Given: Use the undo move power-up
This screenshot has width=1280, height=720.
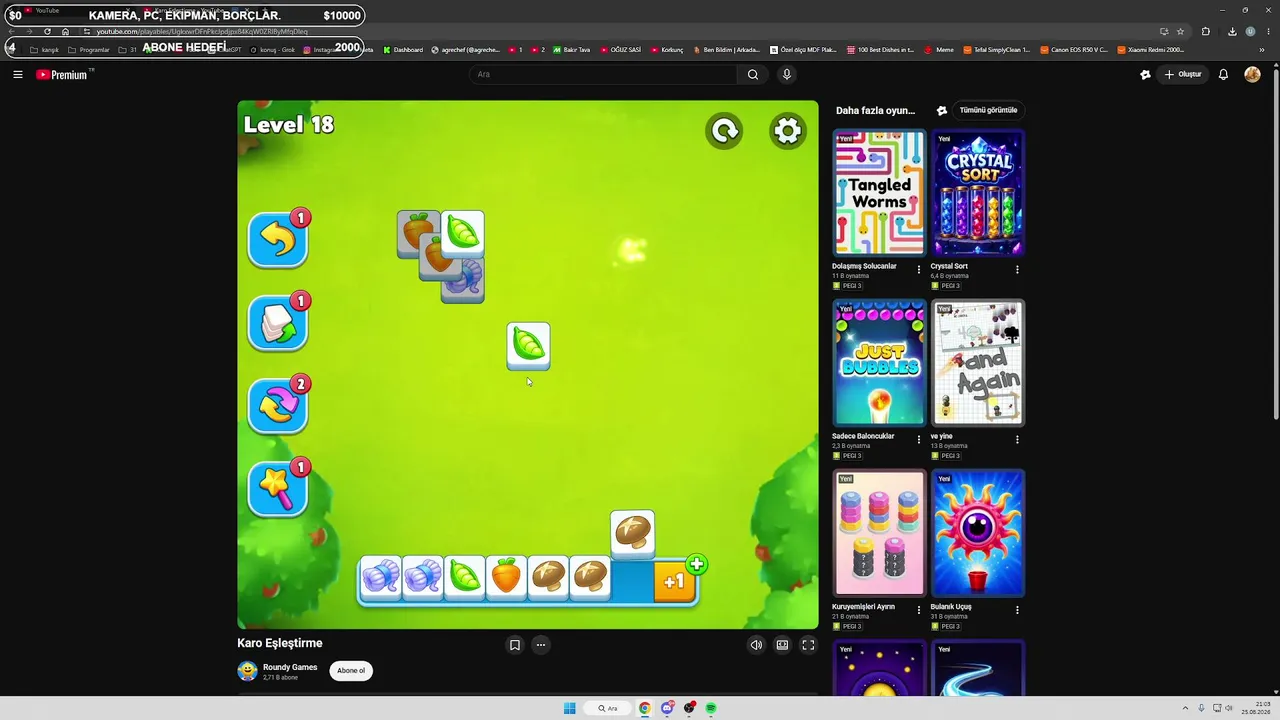Looking at the screenshot, I should [277, 240].
